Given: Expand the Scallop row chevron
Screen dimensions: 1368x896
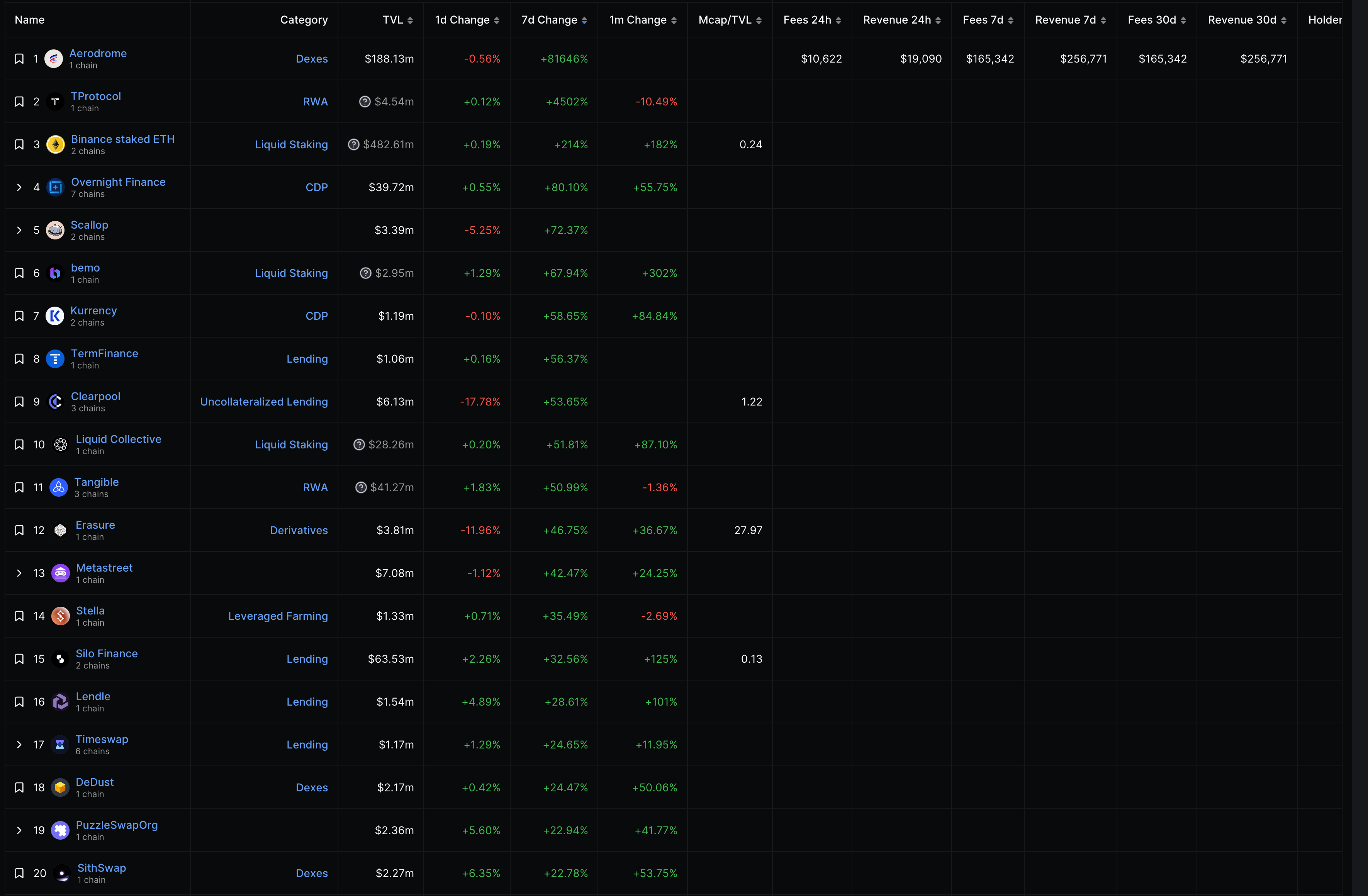Looking at the screenshot, I should click(19, 231).
